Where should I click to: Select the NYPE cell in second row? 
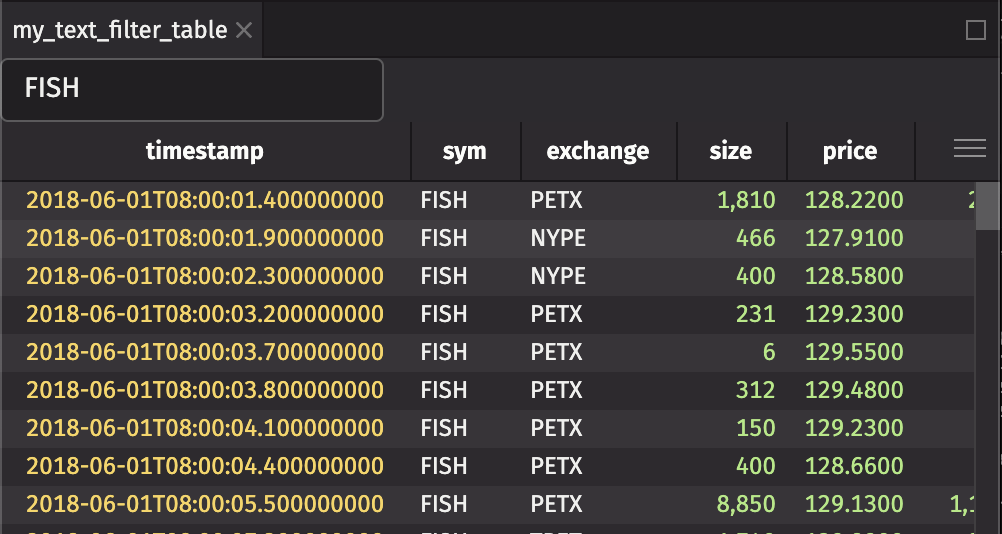tap(558, 238)
